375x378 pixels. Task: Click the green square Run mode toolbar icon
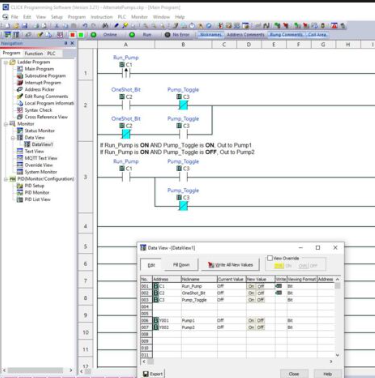(x=81, y=35)
